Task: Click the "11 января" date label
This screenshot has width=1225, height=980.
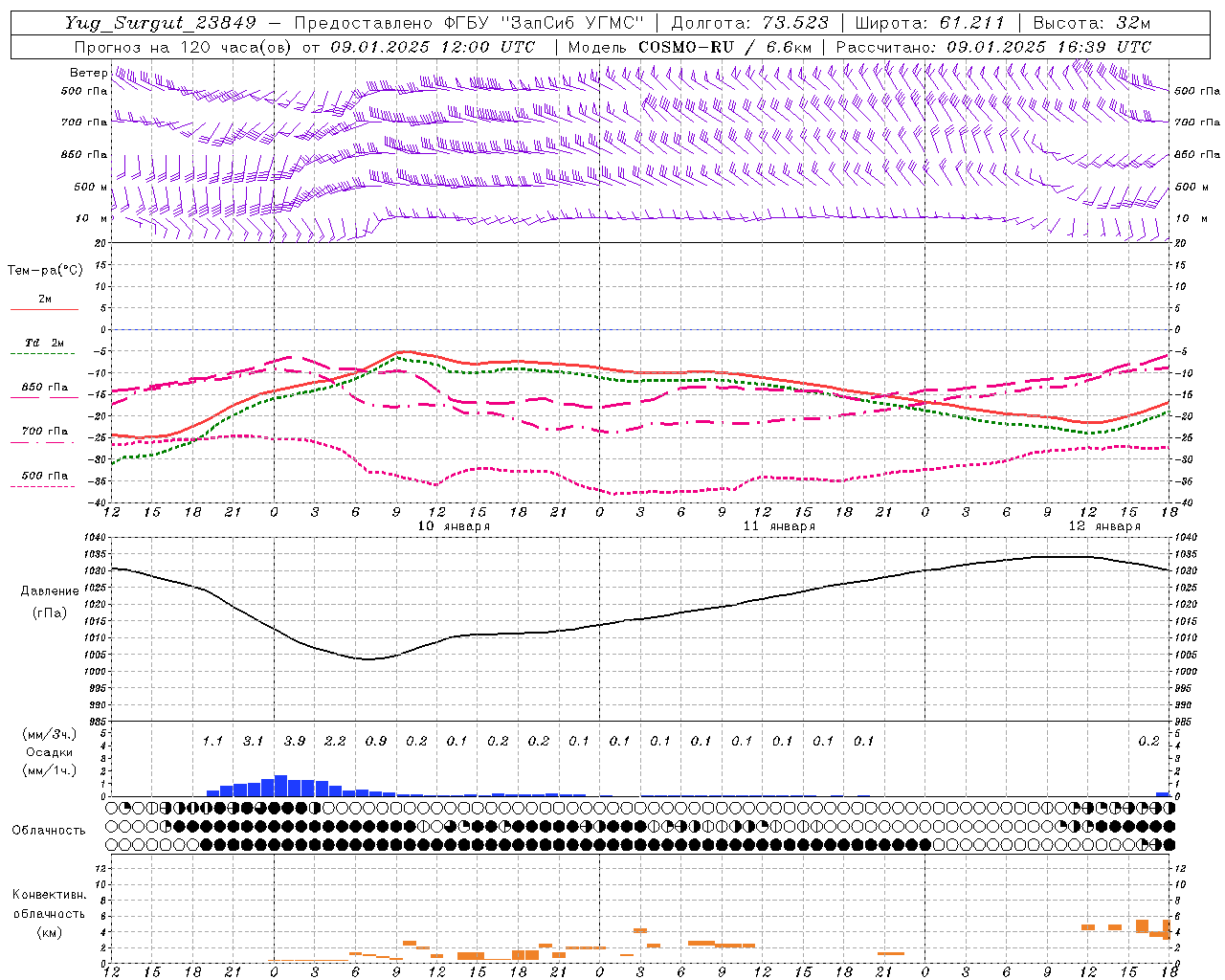Action: click(x=779, y=526)
